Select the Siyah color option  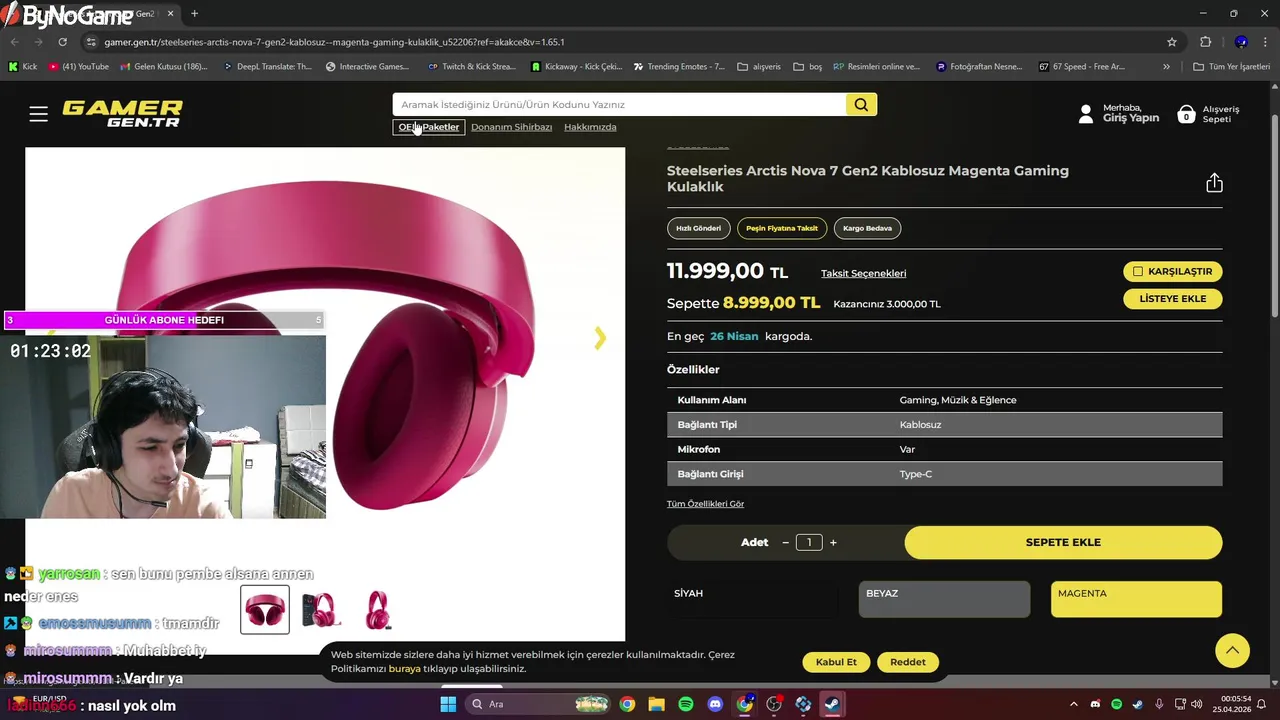[752, 599]
